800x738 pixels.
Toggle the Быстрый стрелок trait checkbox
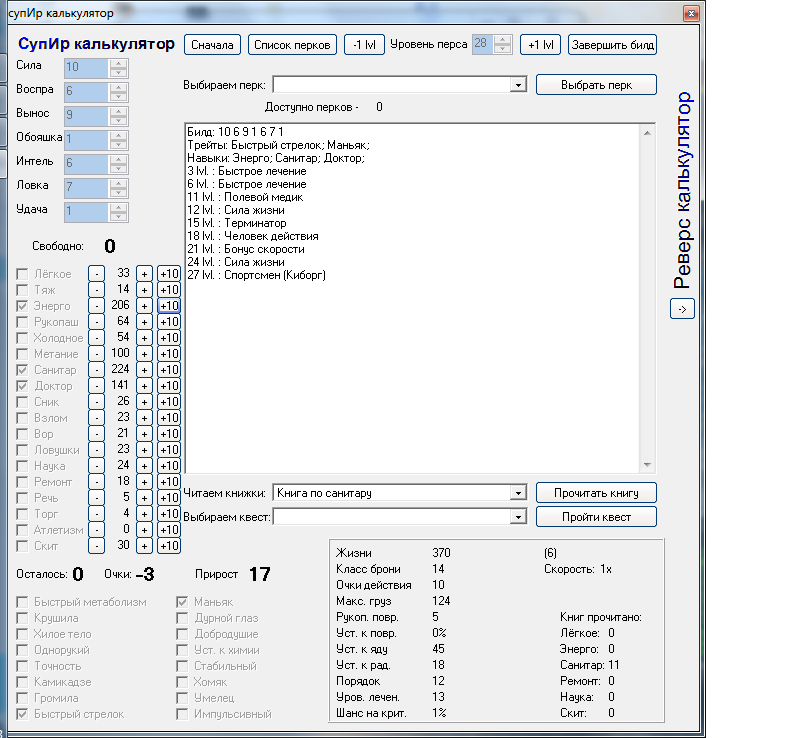click(x=22, y=714)
